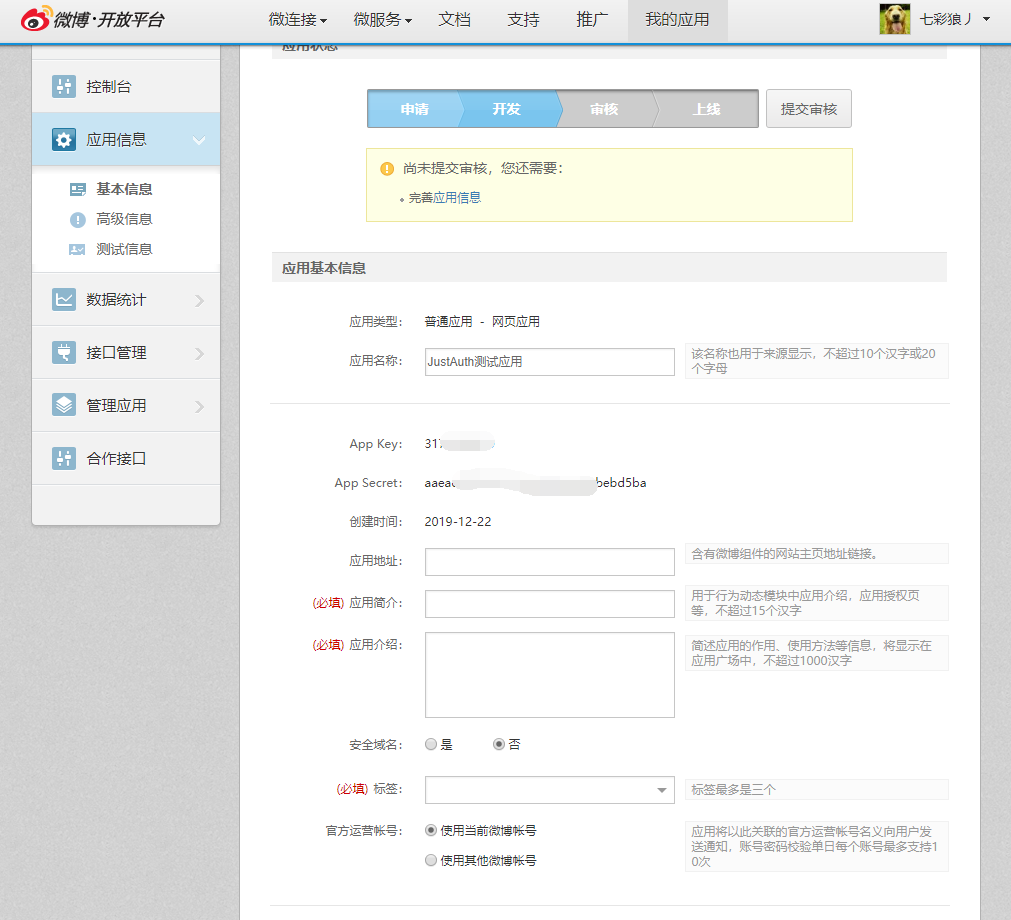Click the App Secret value
Image resolution: width=1011 pixels, height=920 pixels.
click(x=535, y=483)
